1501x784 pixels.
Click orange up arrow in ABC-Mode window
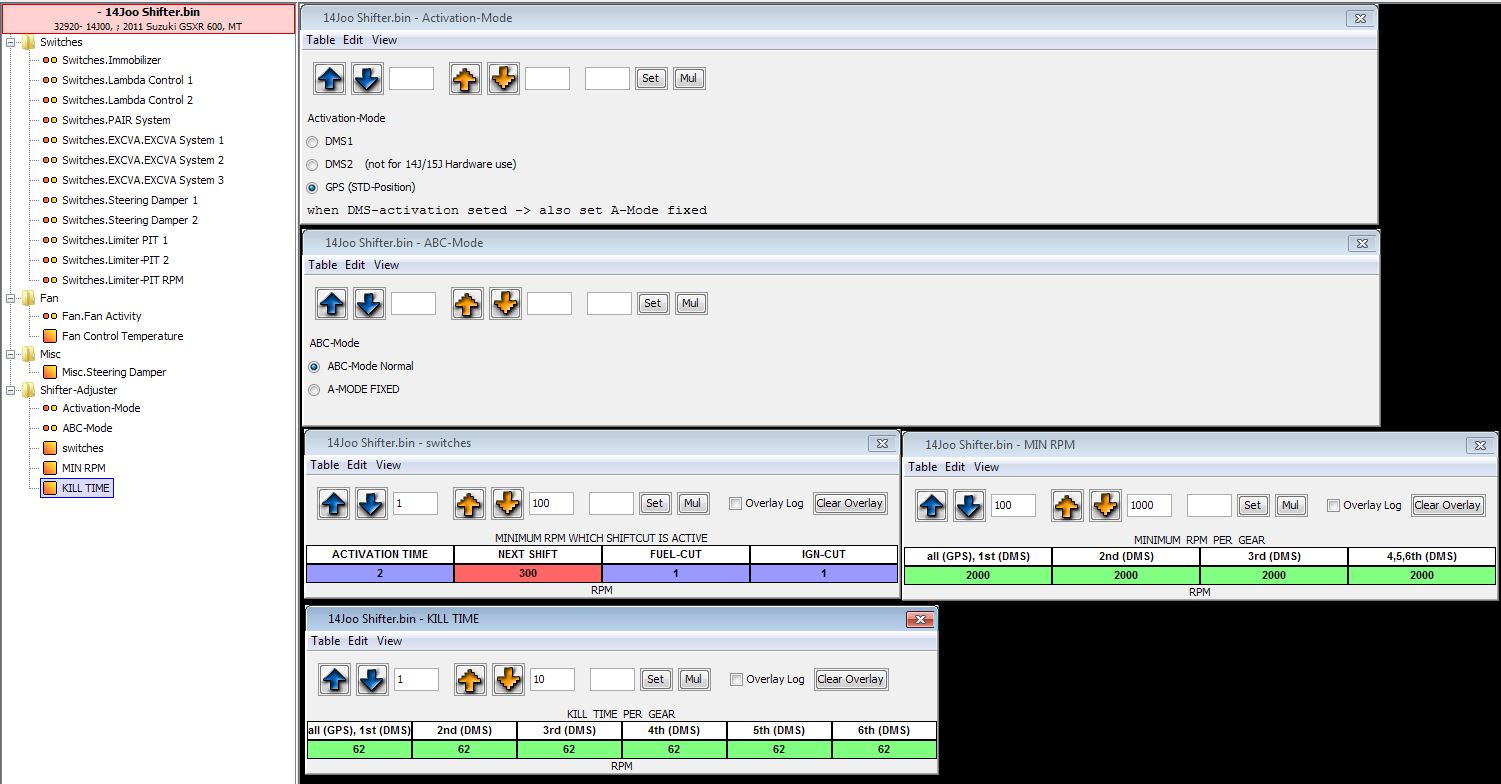(467, 304)
